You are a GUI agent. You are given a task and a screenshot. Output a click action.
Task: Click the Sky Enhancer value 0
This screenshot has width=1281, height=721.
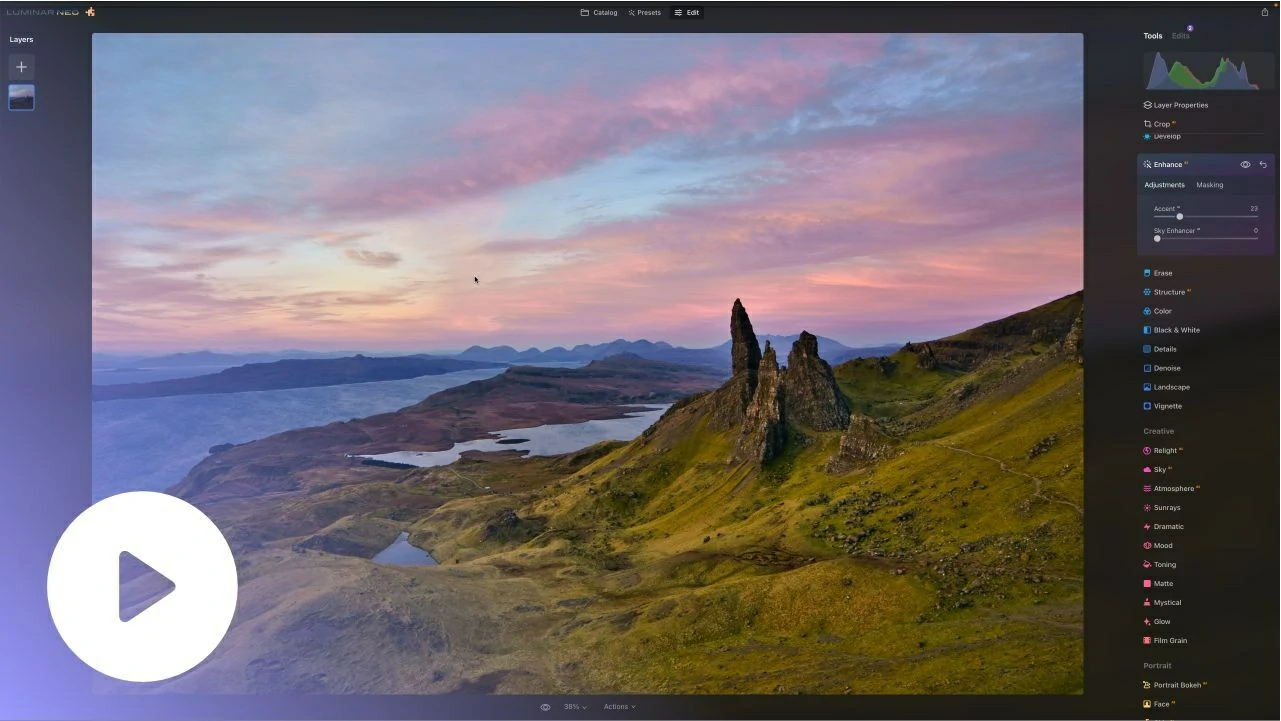click(x=1256, y=231)
